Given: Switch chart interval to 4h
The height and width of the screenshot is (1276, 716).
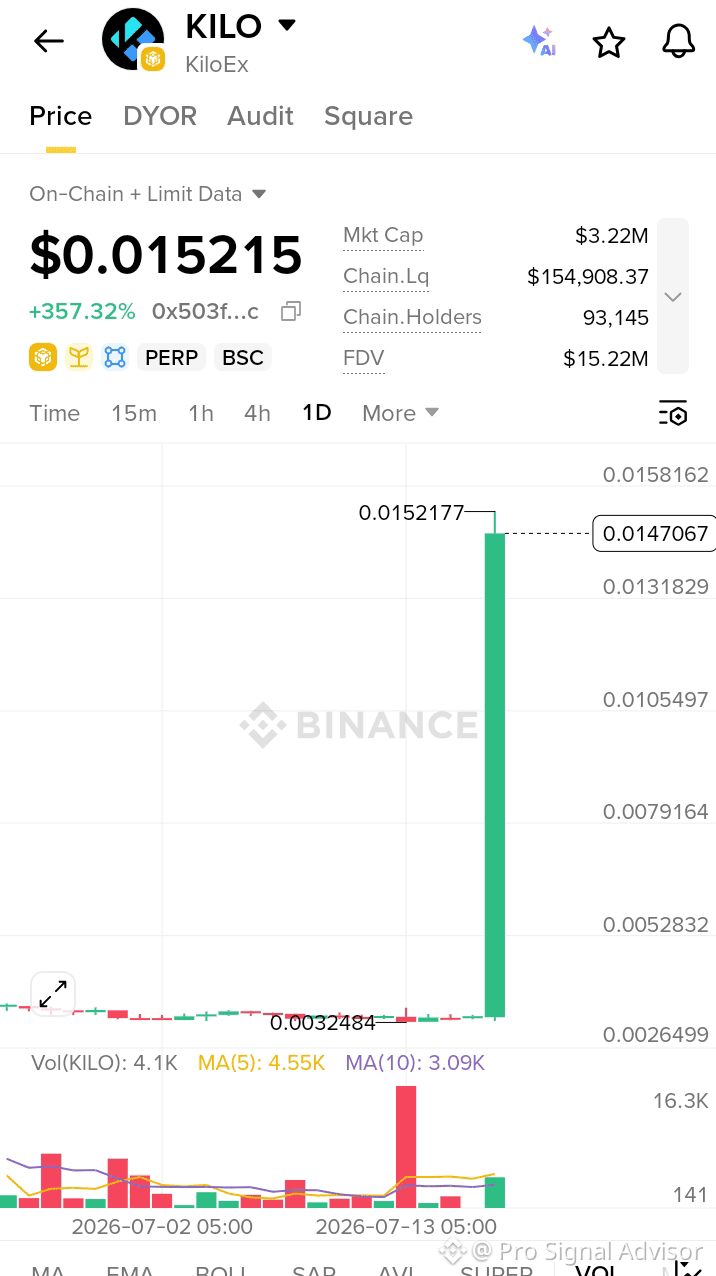Looking at the screenshot, I should (257, 413).
